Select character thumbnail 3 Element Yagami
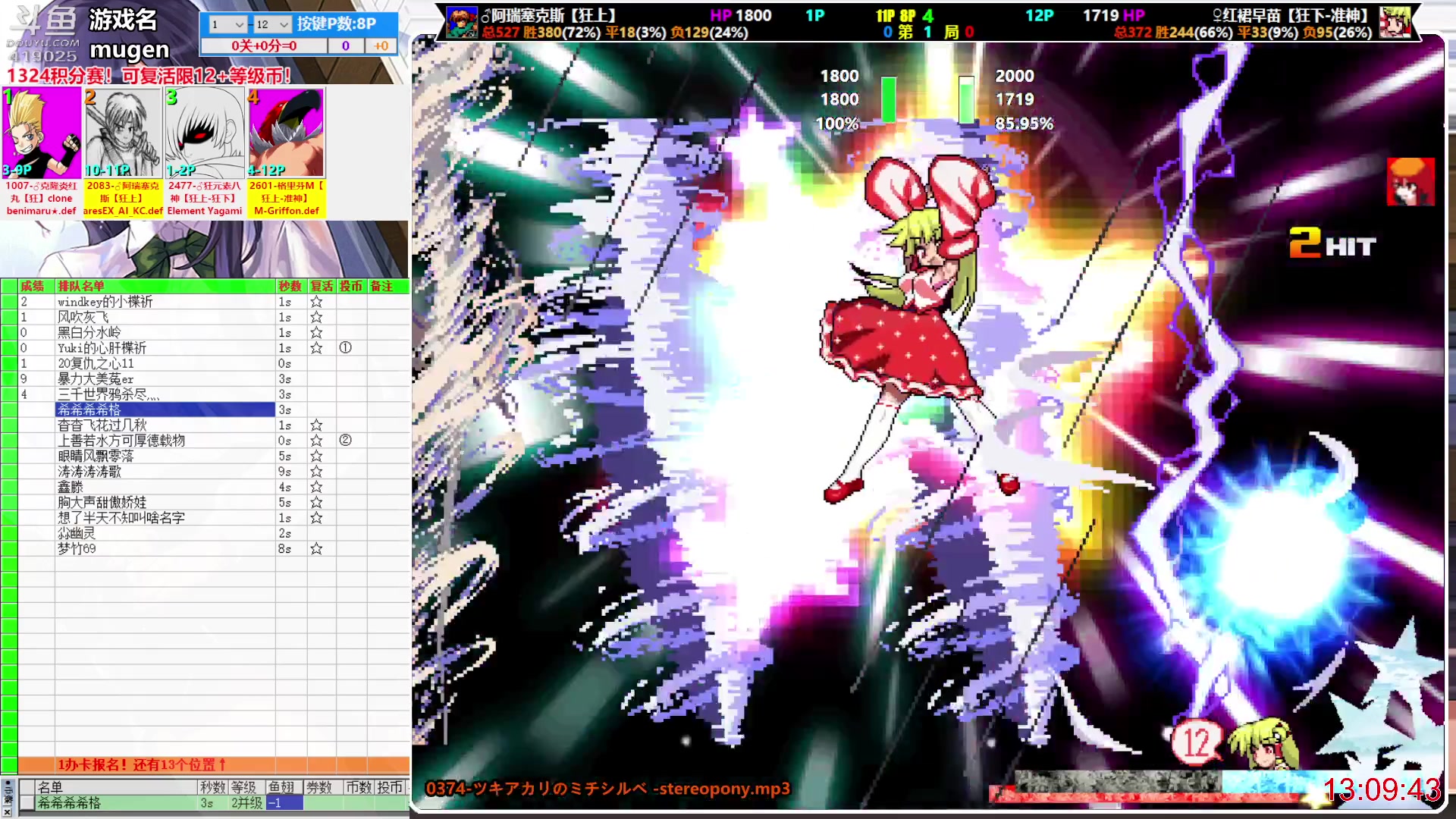 205,133
